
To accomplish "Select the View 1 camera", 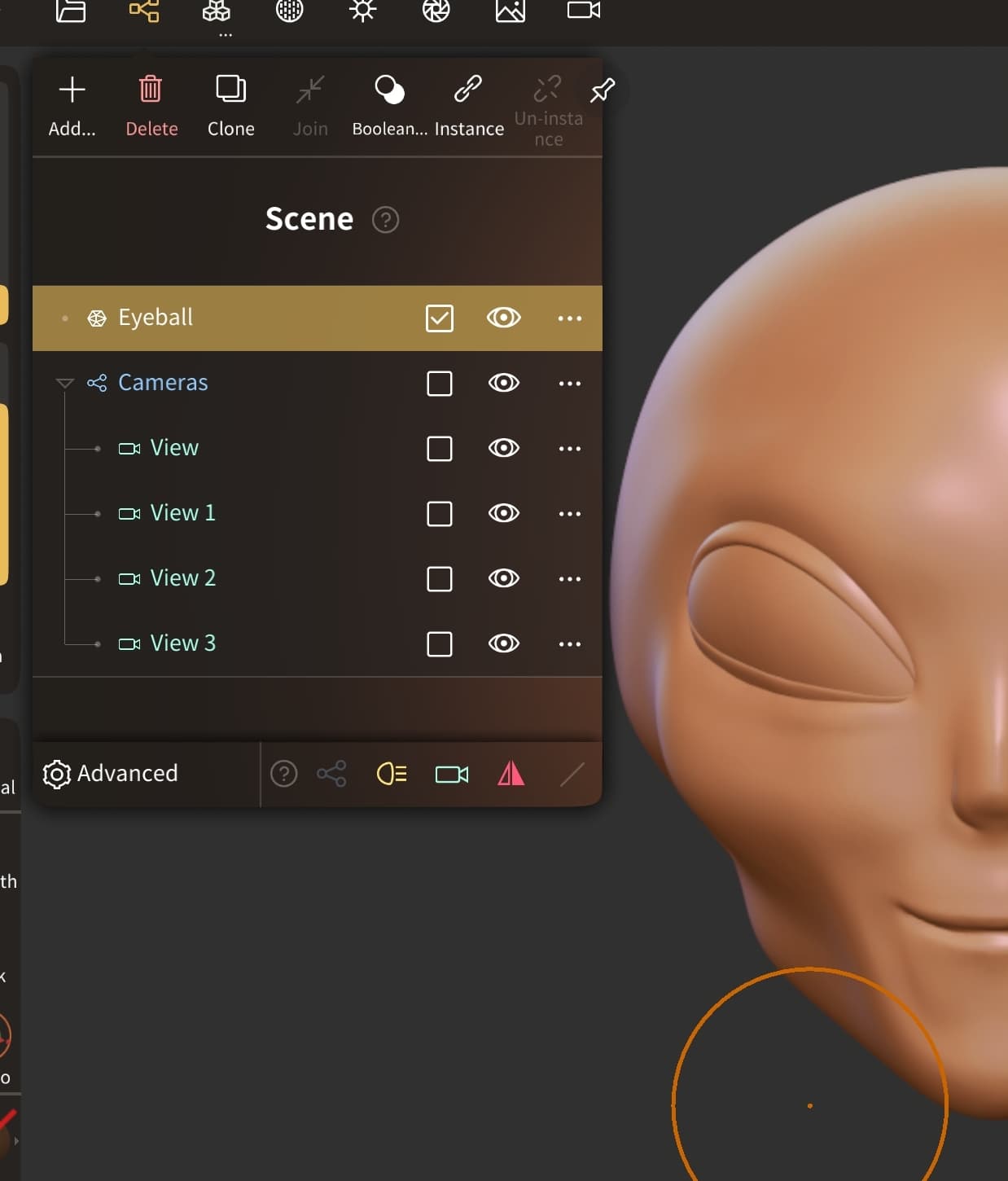I will click(318, 513).
